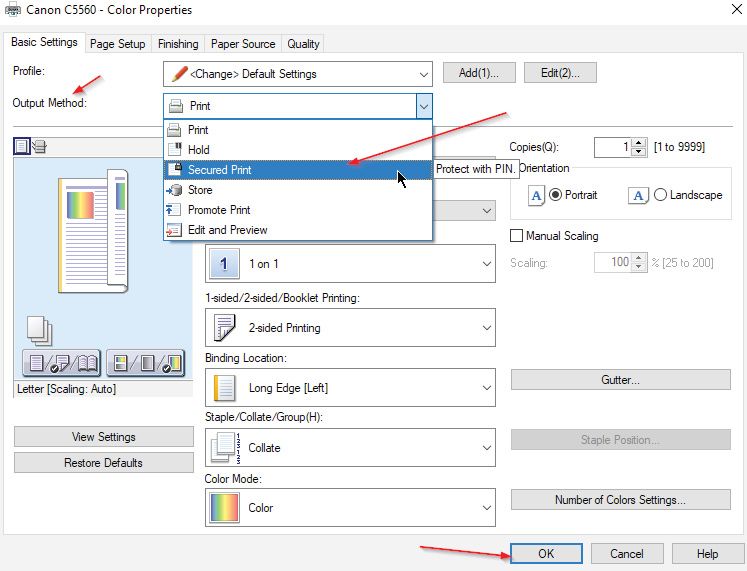The image size is (747, 571).
Task: Click the Store hard-drive icon
Action: [x=174, y=190]
